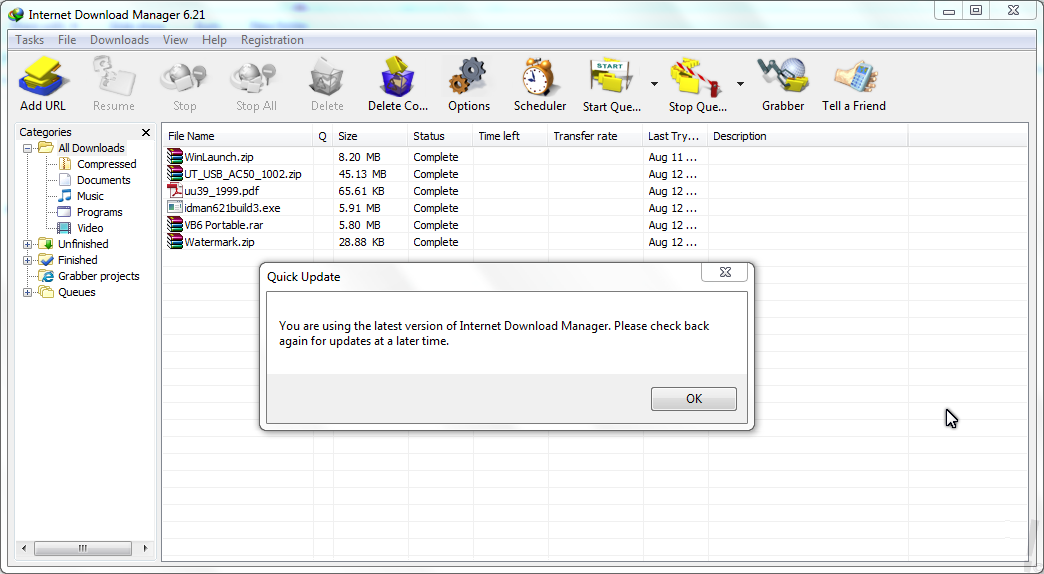Close the Categories panel
The width and height of the screenshot is (1044, 574).
[146, 133]
